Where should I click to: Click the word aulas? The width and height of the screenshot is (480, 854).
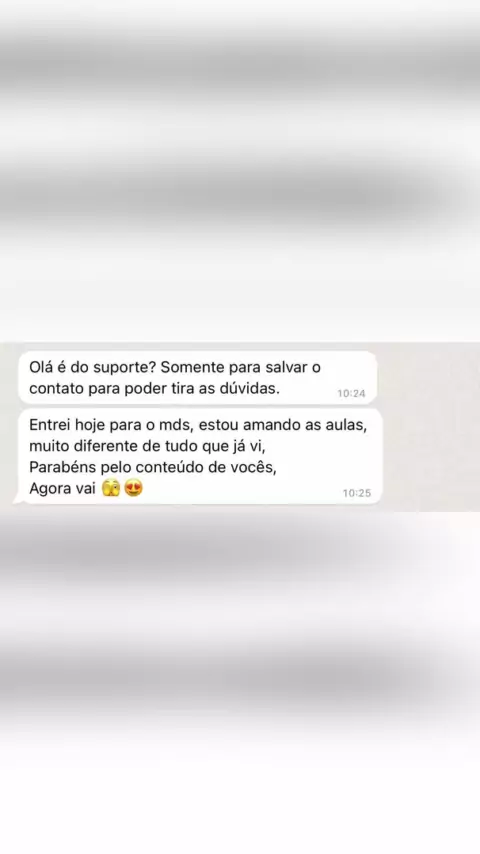pyautogui.click(x=346, y=425)
